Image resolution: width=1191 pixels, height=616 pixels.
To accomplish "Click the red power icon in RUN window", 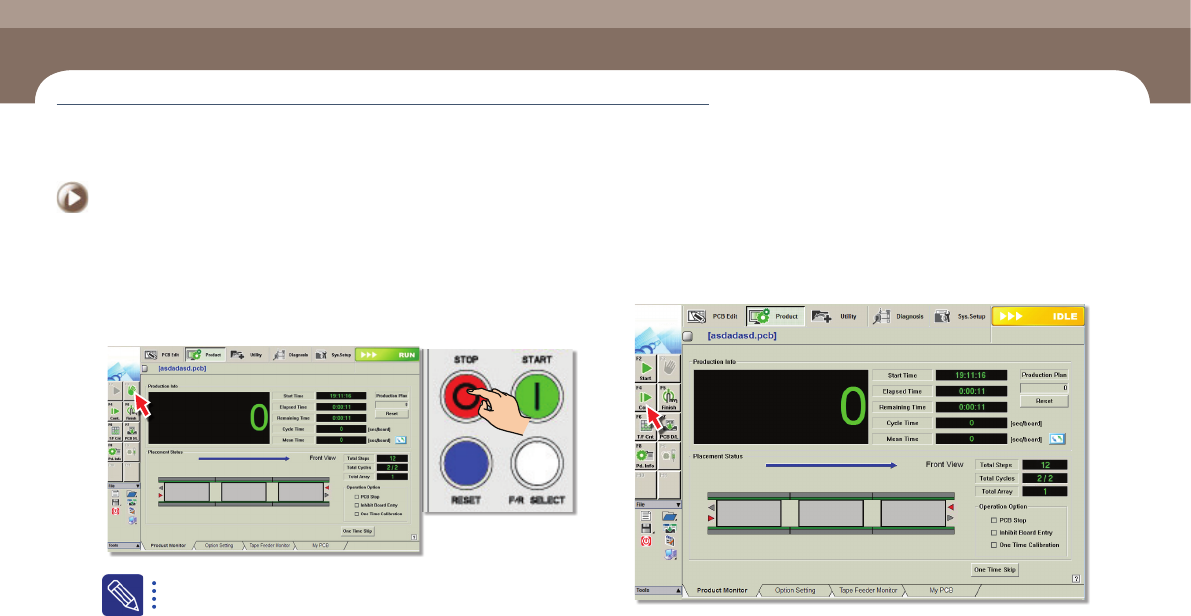I will tap(115, 510).
